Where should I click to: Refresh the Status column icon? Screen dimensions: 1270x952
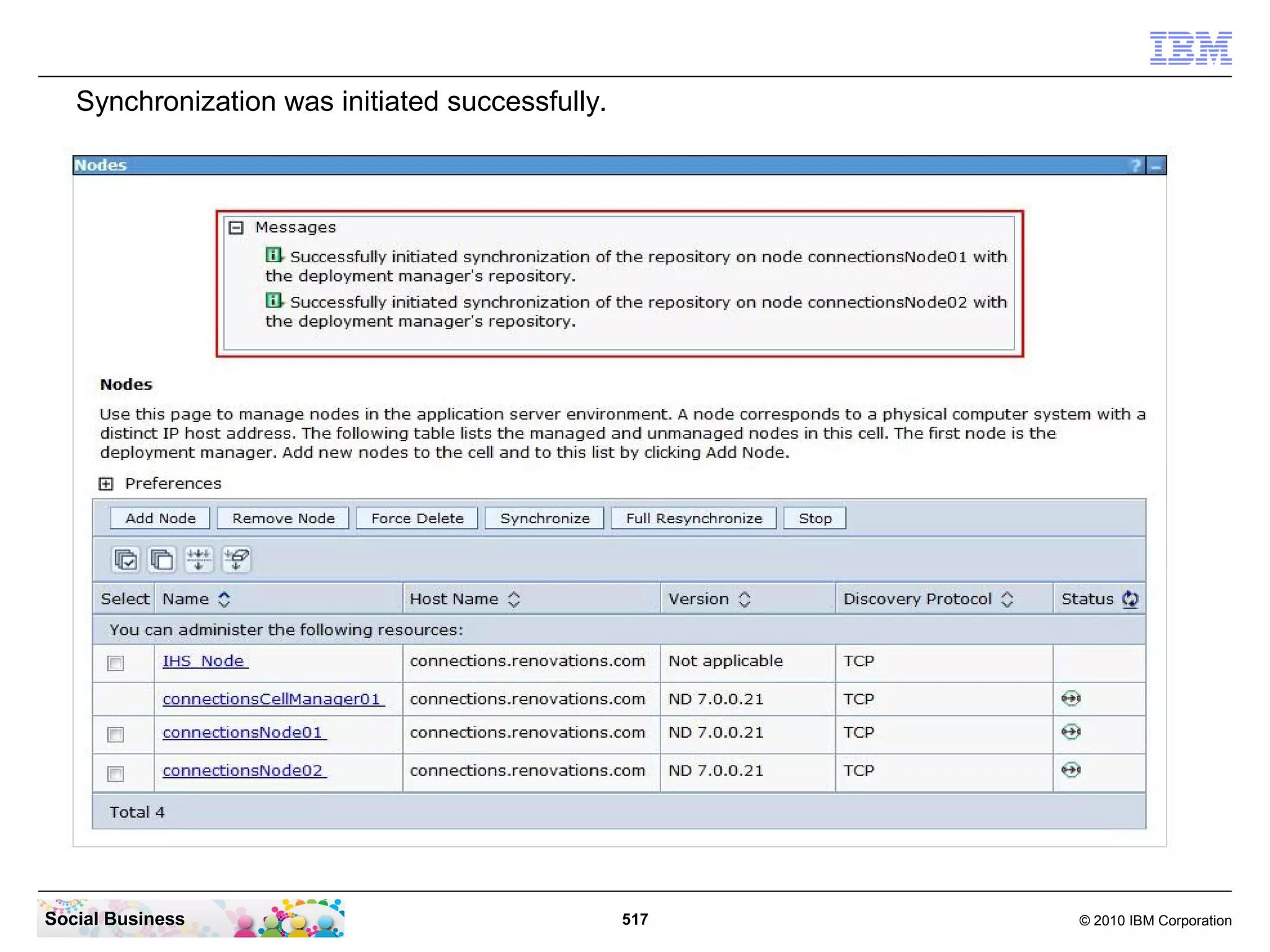point(1130,599)
